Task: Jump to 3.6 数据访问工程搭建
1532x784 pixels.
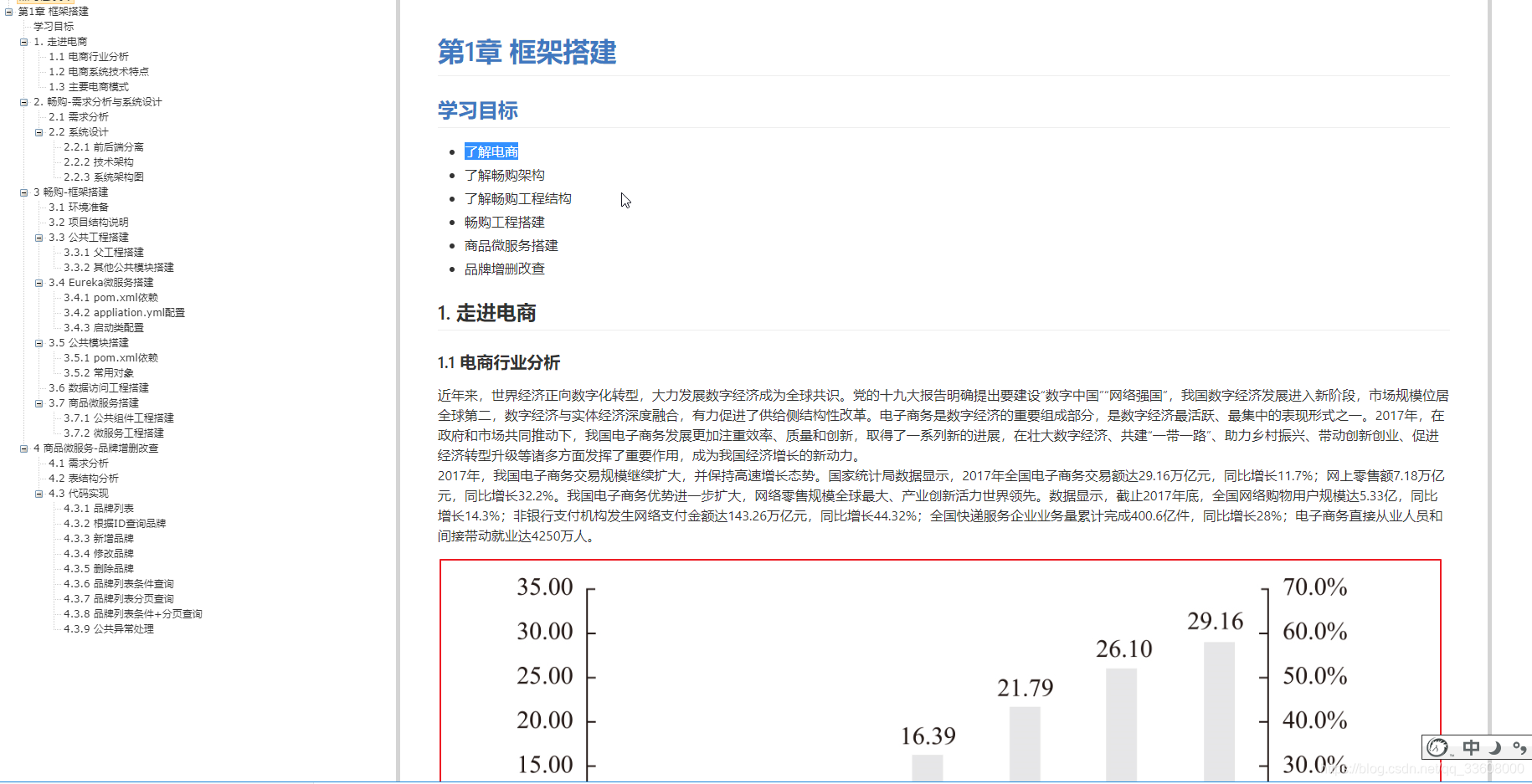Action: pyautogui.click(x=99, y=388)
